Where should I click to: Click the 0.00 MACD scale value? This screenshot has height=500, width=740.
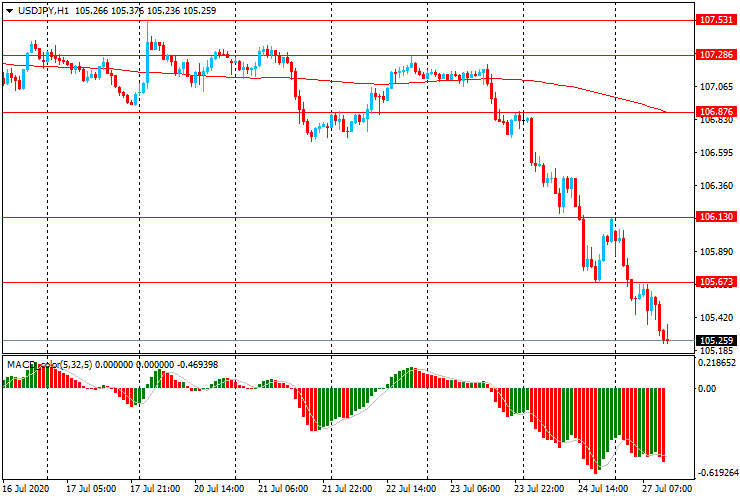[707, 389]
